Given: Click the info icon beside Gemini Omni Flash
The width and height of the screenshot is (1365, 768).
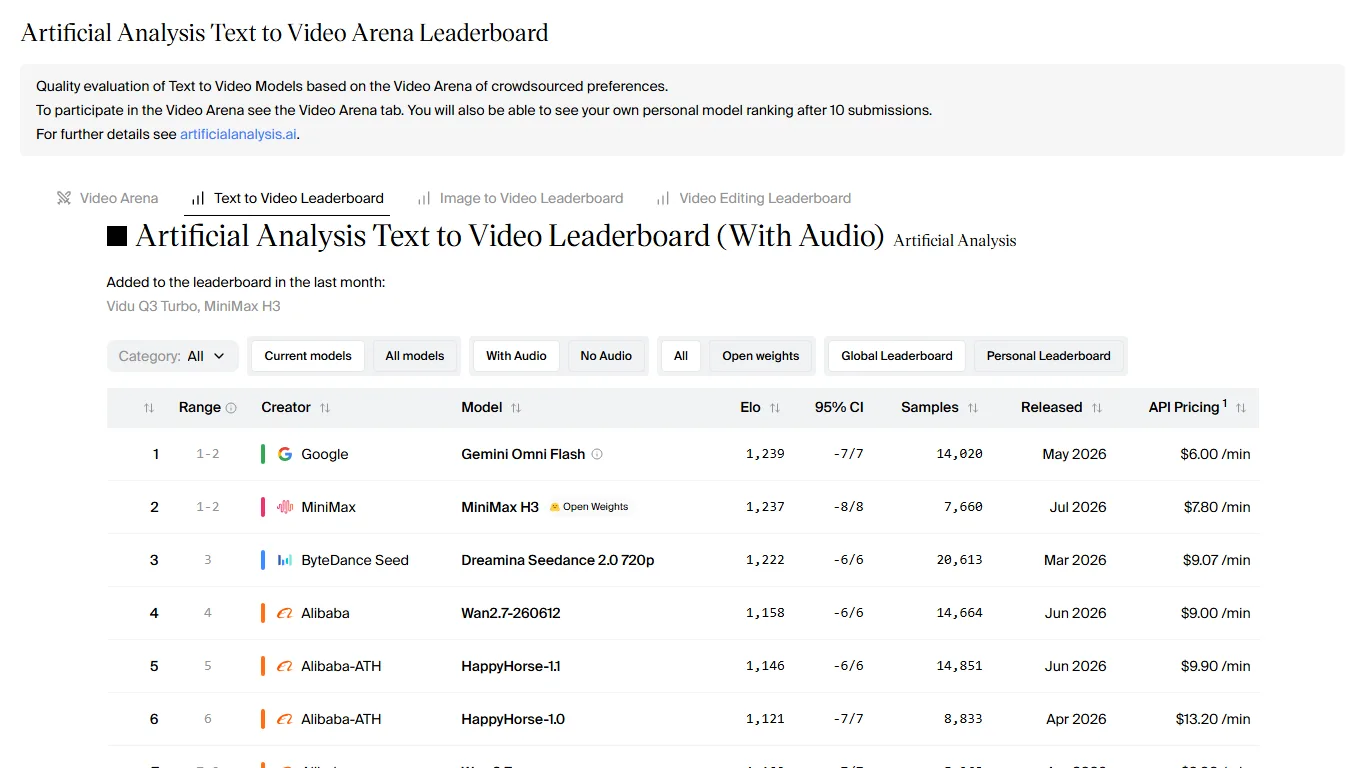Looking at the screenshot, I should 597,454.
